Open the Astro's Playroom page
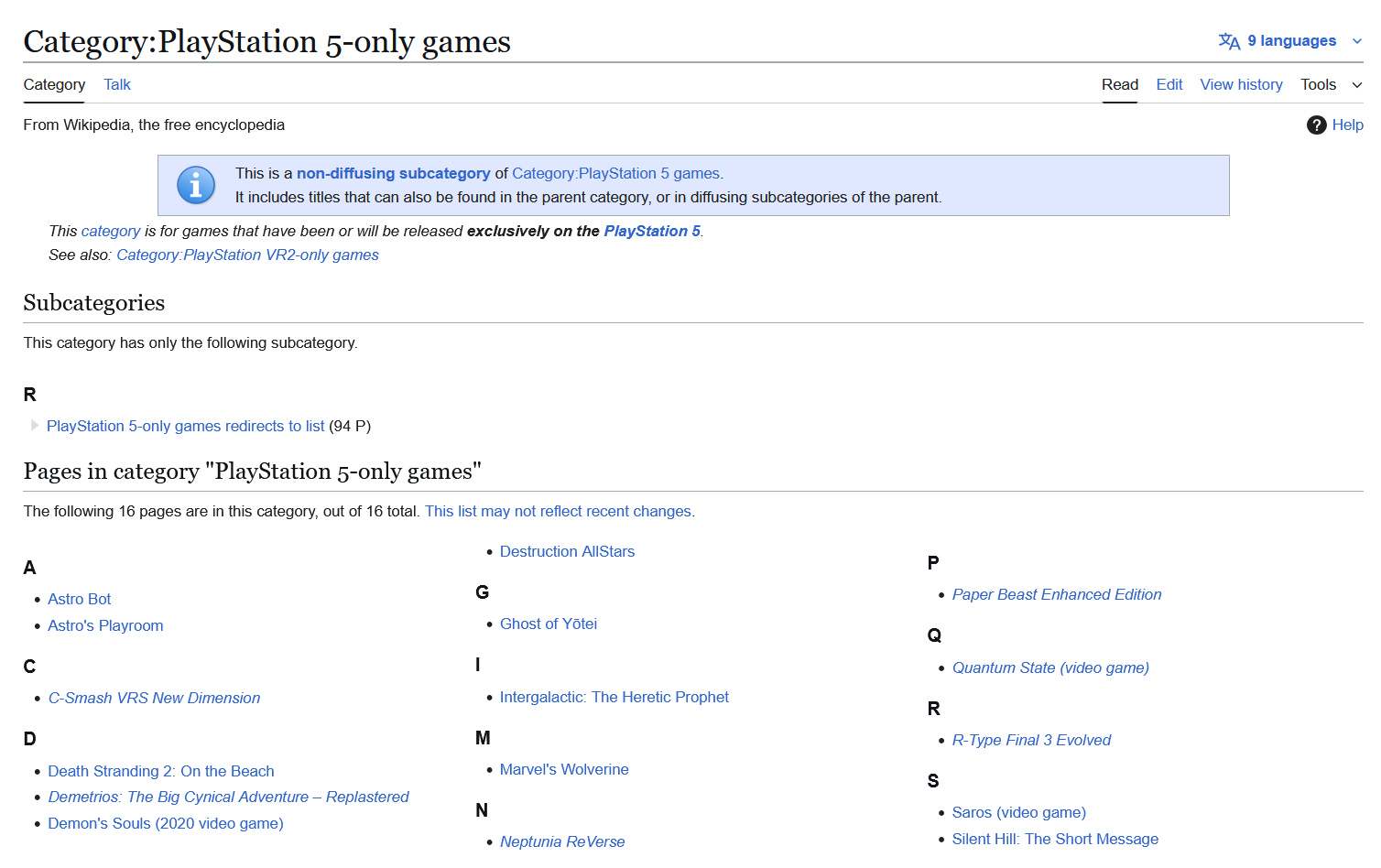Viewport: 1381px width, 868px height. pos(105,625)
